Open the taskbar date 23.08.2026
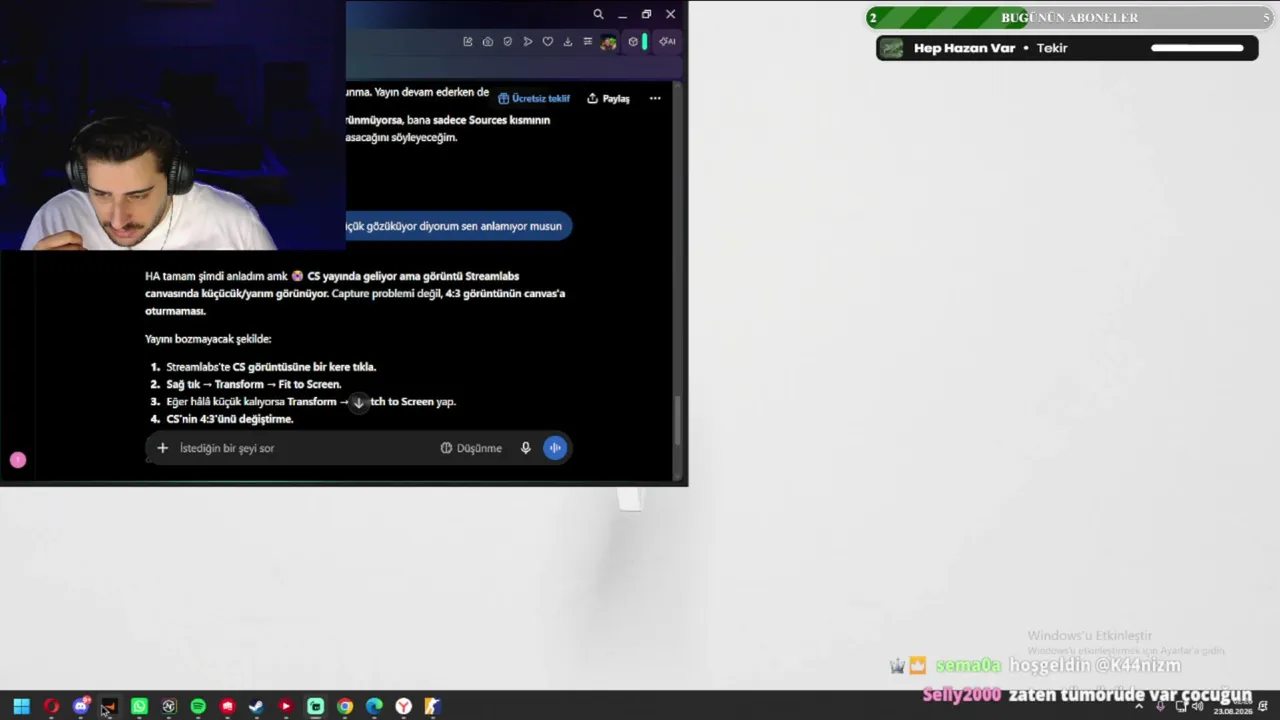The height and width of the screenshot is (720, 1280). point(1232,711)
